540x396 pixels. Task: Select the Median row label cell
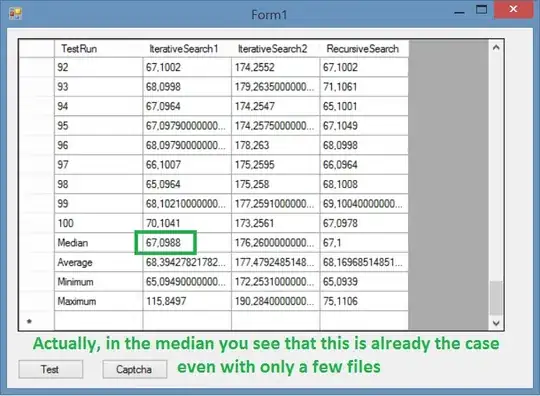pos(98,243)
